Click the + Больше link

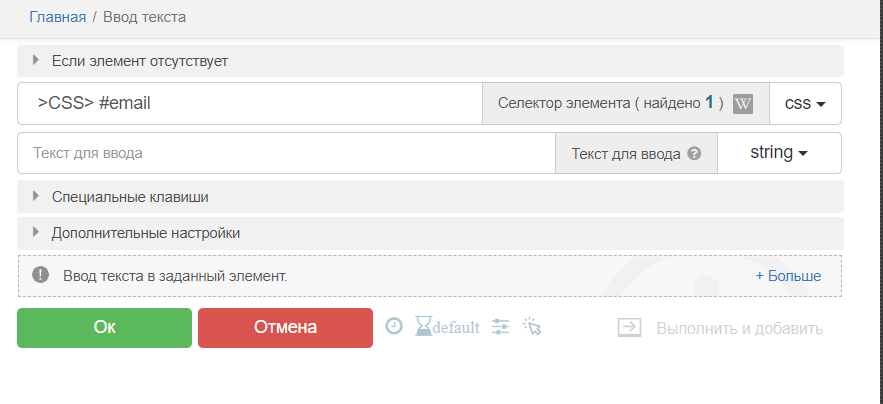click(788, 275)
